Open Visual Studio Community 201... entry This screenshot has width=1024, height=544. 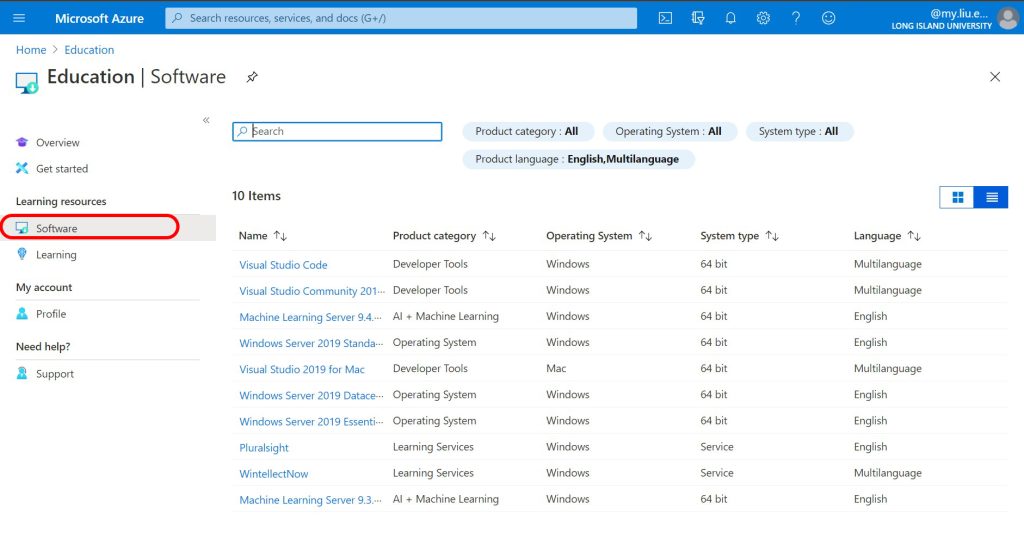[x=312, y=291]
